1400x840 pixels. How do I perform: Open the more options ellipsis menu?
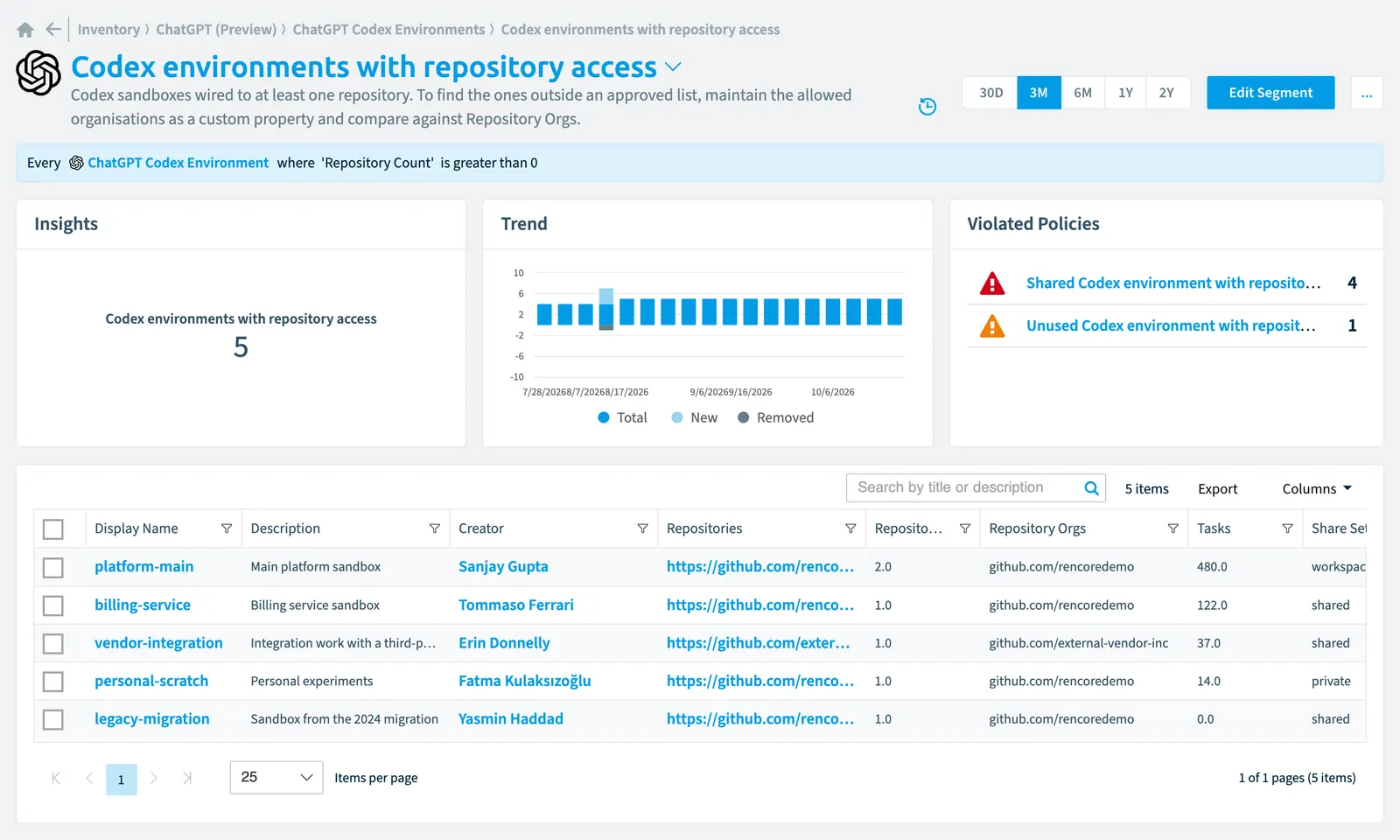1367,93
